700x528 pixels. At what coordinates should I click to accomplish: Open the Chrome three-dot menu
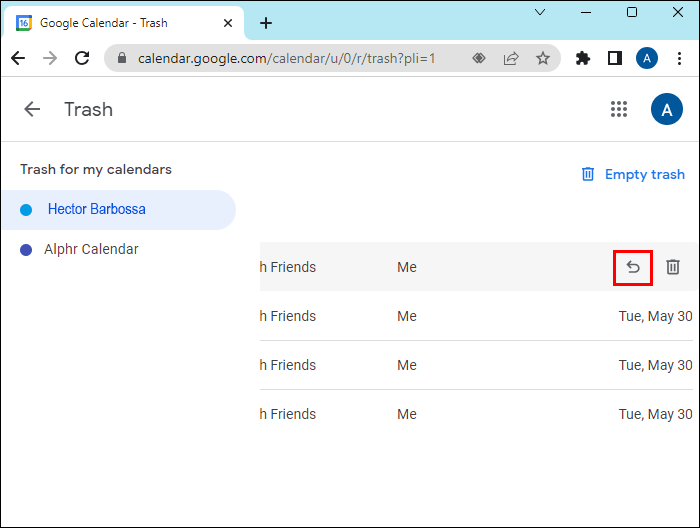tap(680, 58)
